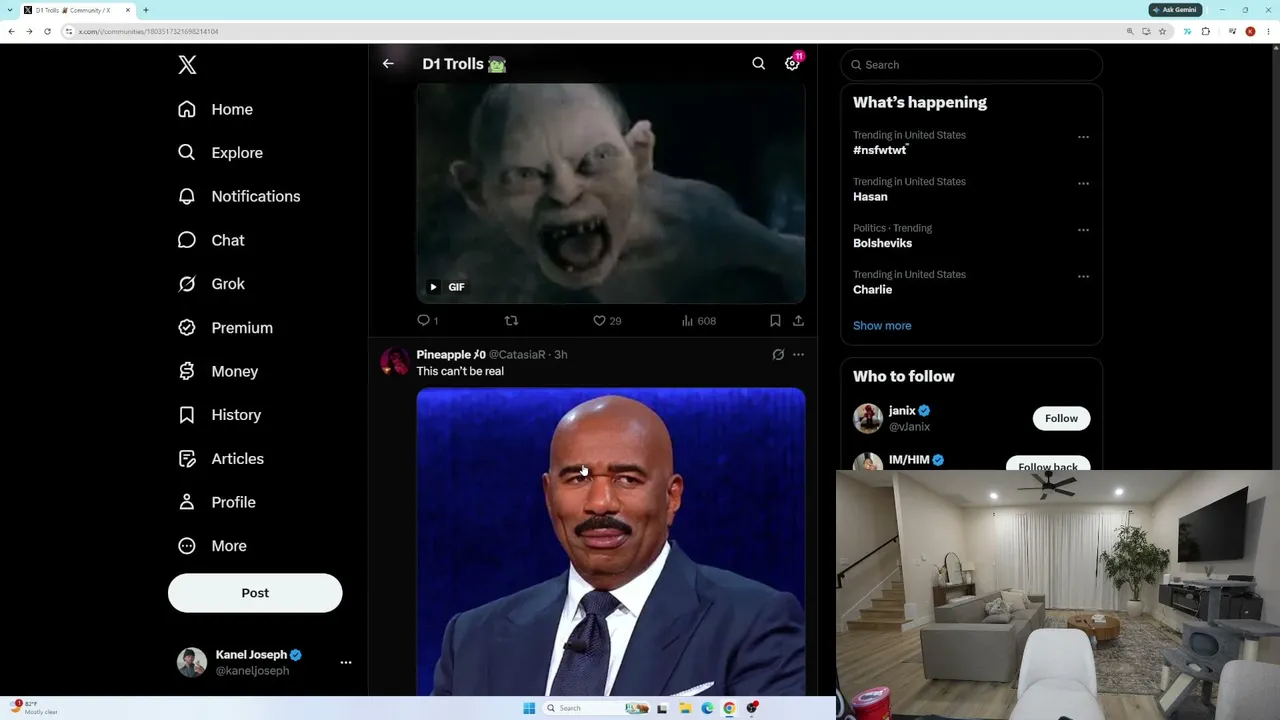Show more trending topics
The height and width of the screenshot is (720, 1280).
[882, 326]
